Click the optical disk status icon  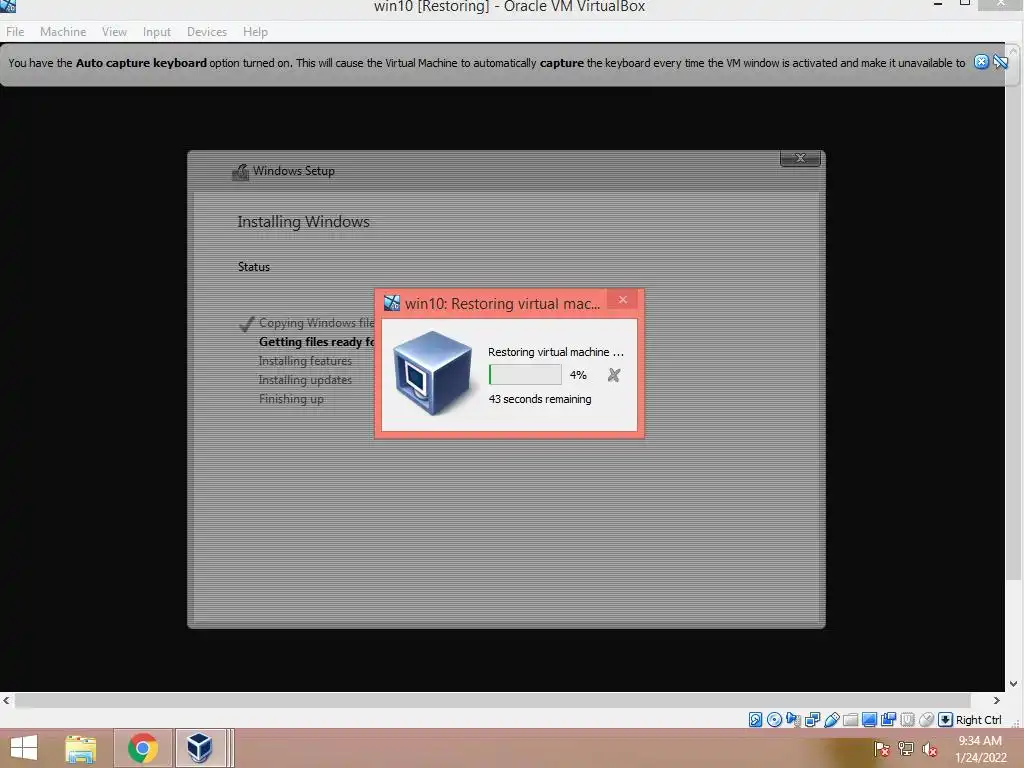pyautogui.click(x=775, y=720)
